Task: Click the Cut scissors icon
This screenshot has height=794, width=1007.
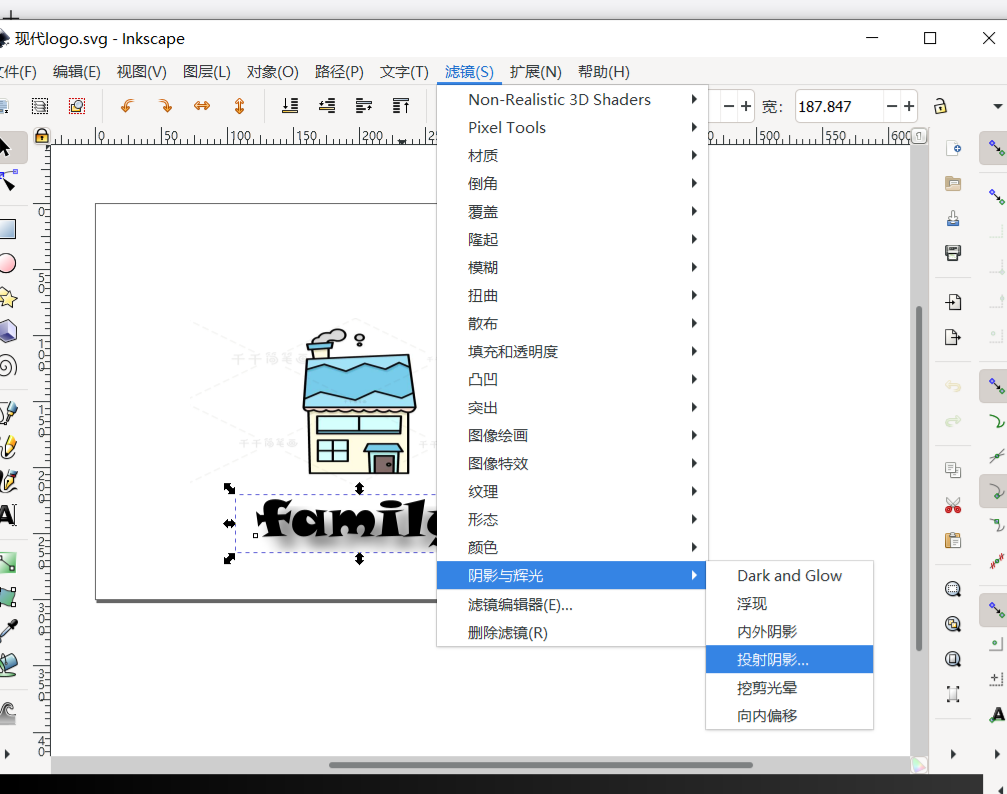Action: click(x=953, y=505)
